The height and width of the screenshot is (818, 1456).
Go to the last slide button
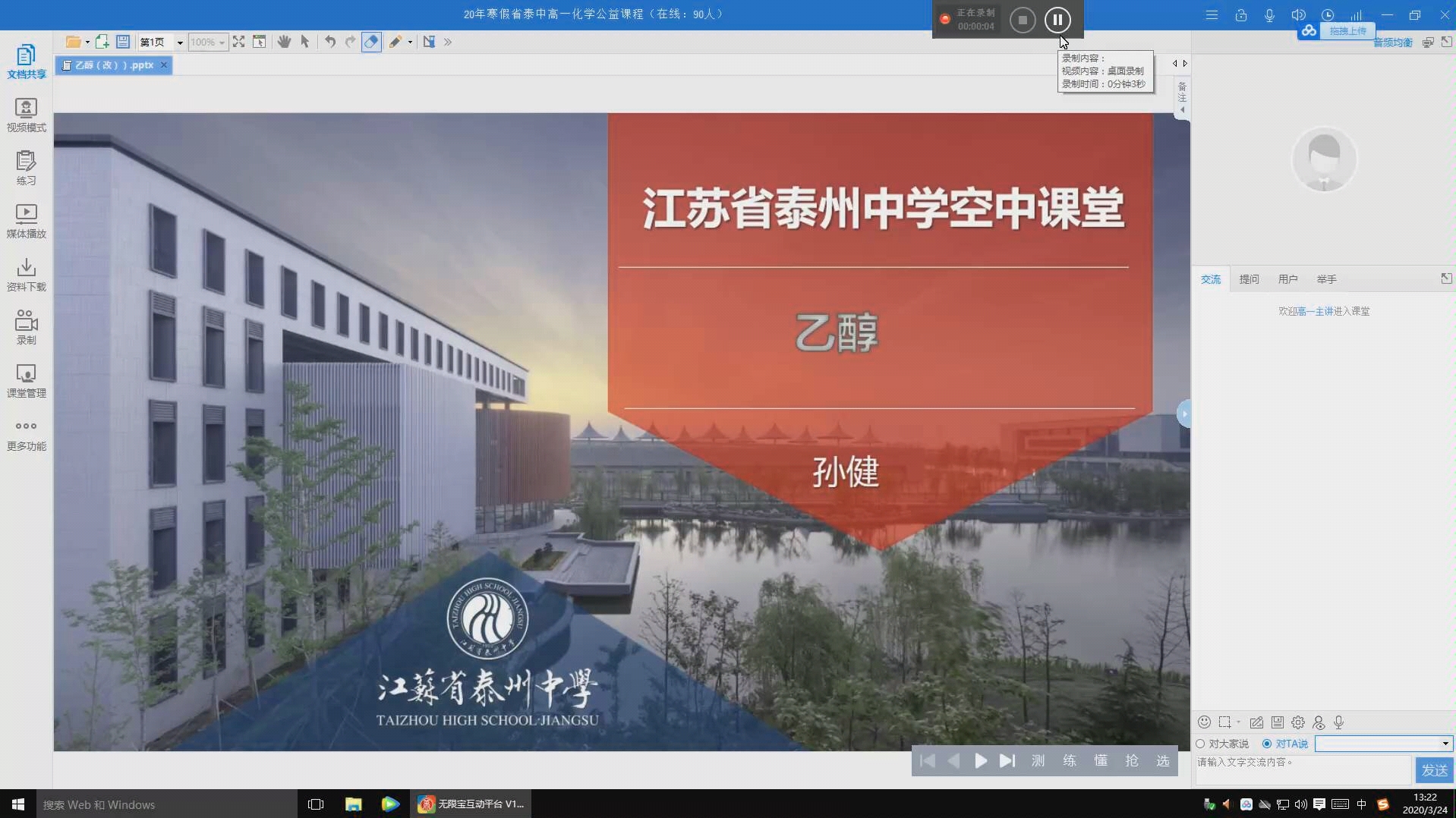pos(1007,760)
